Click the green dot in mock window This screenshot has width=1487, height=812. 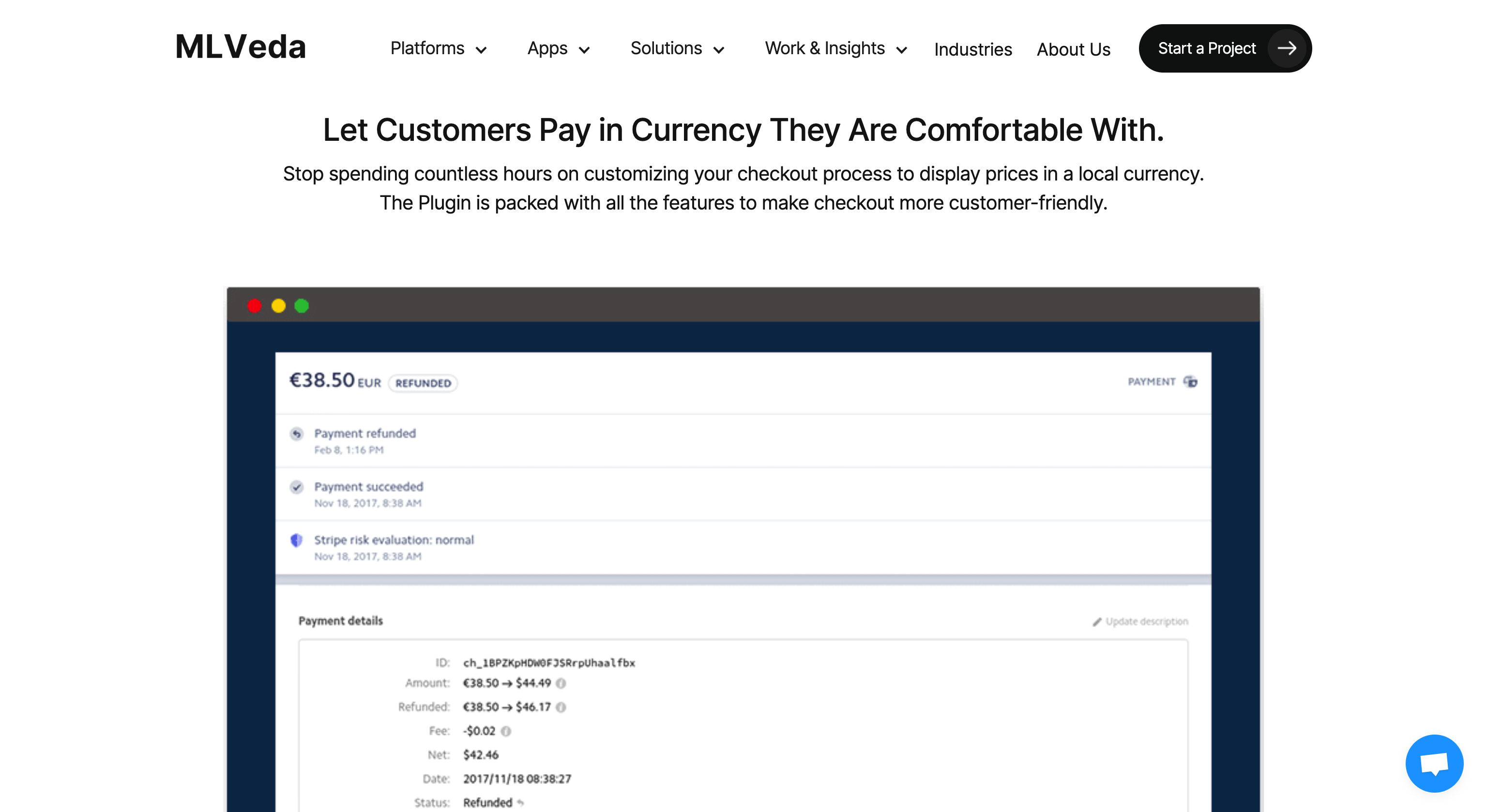pos(302,306)
